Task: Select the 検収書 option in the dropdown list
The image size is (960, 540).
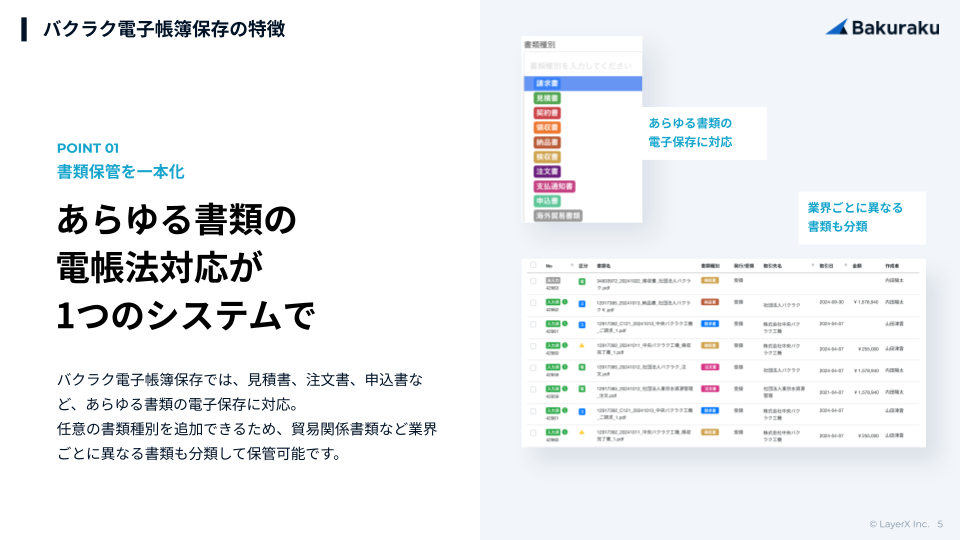Action: pos(547,157)
